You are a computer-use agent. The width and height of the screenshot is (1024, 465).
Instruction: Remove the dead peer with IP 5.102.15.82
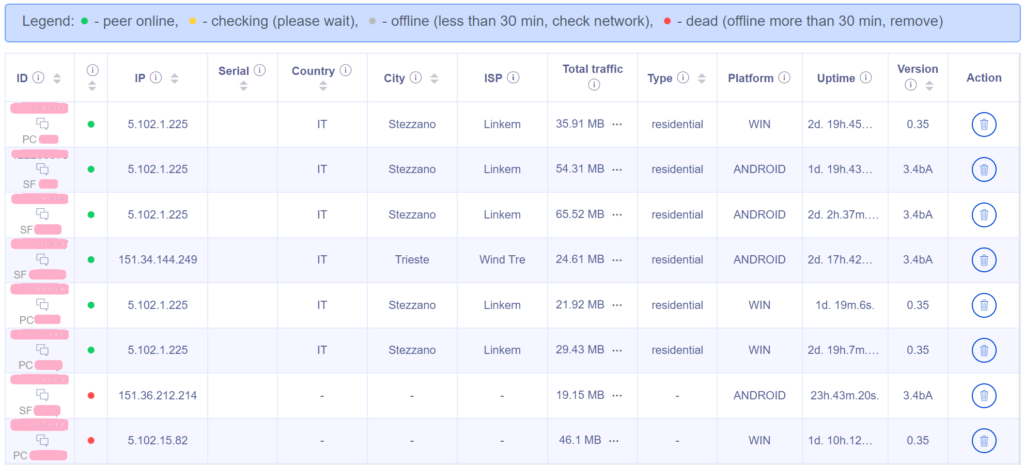coord(983,440)
